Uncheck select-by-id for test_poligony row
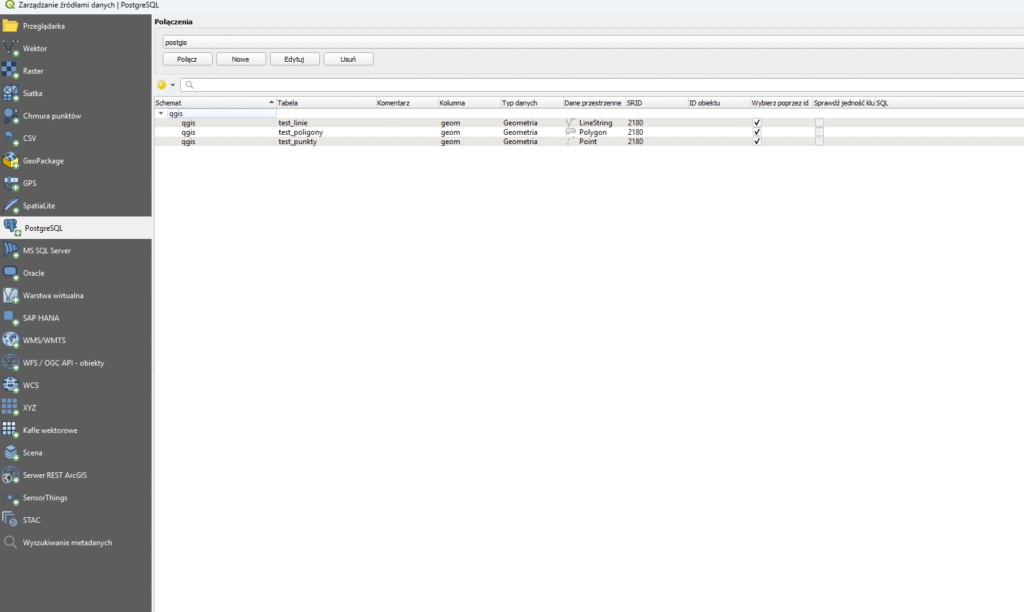The image size is (1024, 612). (x=757, y=132)
